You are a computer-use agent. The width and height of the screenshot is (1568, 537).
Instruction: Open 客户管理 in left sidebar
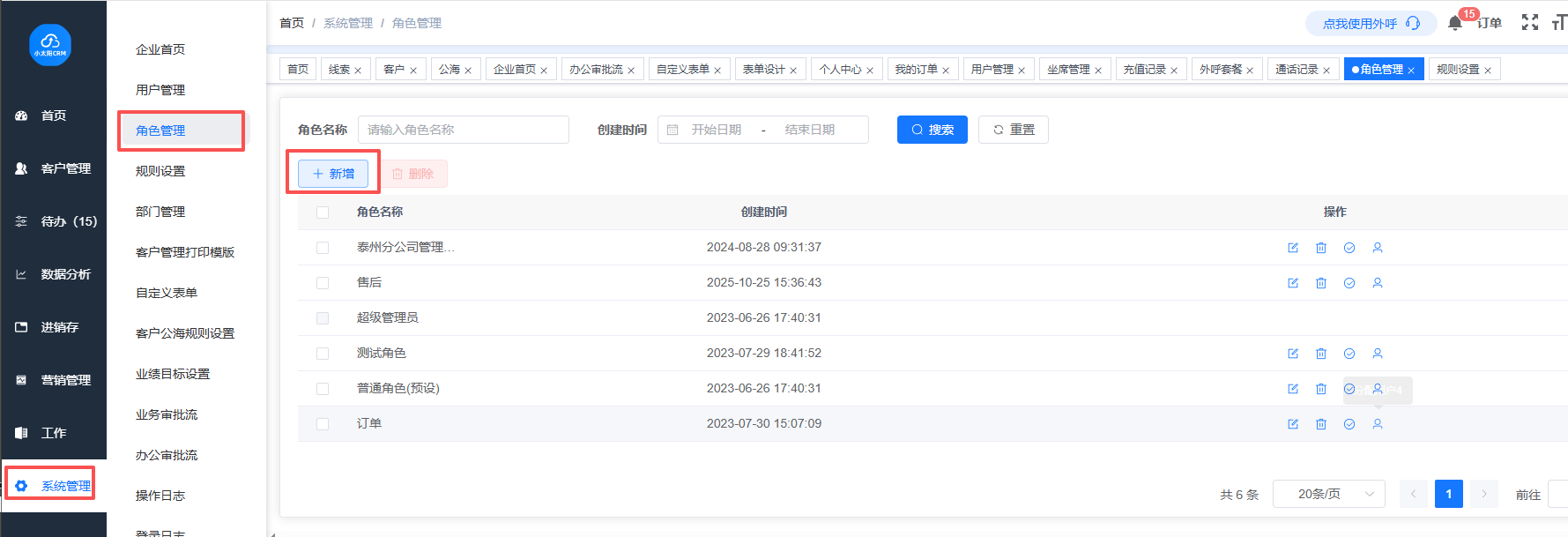(53, 168)
